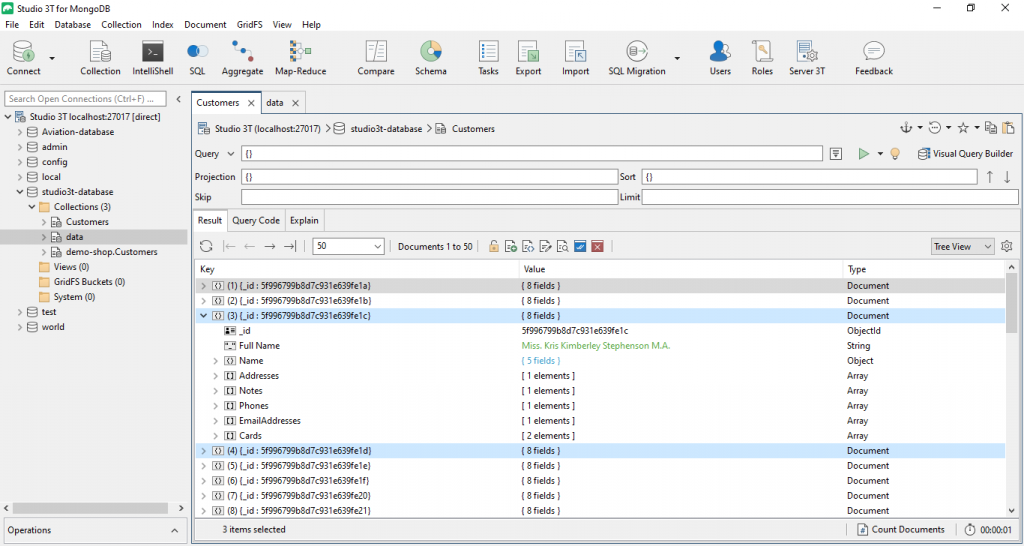Image resolution: width=1024 pixels, height=546 pixels.
Task: Open result view settings gear
Action: [x=1006, y=246]
